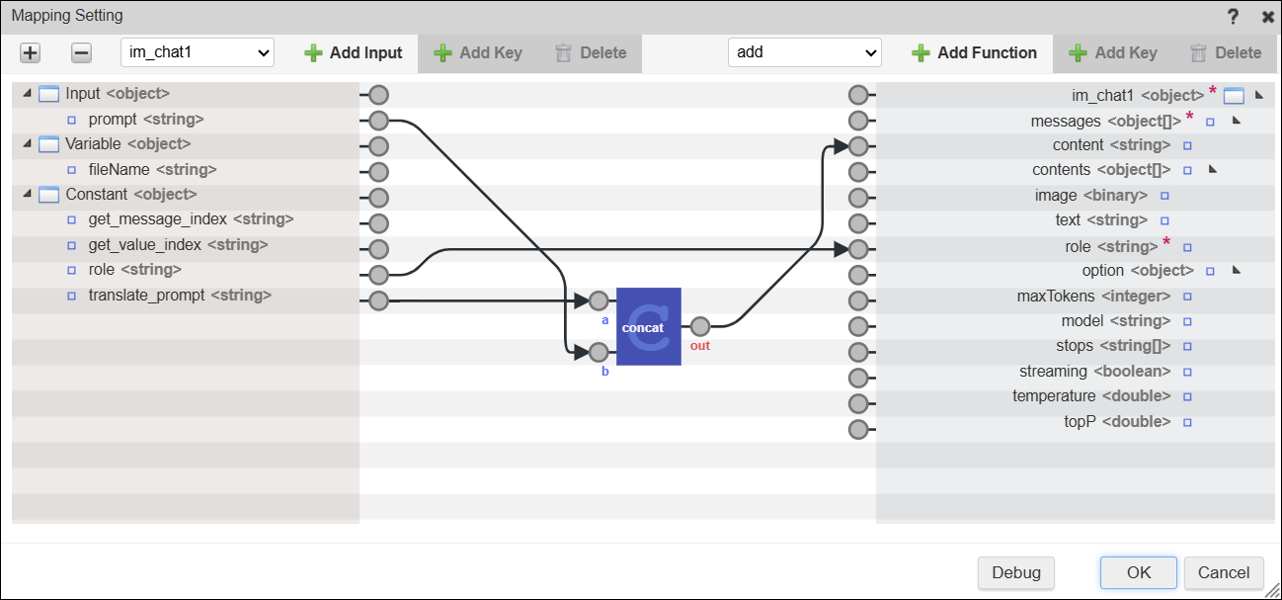The width and height of the screenshot is (1282, 600).
Task: Click the Input object folder icon
Action: [49, 95]
